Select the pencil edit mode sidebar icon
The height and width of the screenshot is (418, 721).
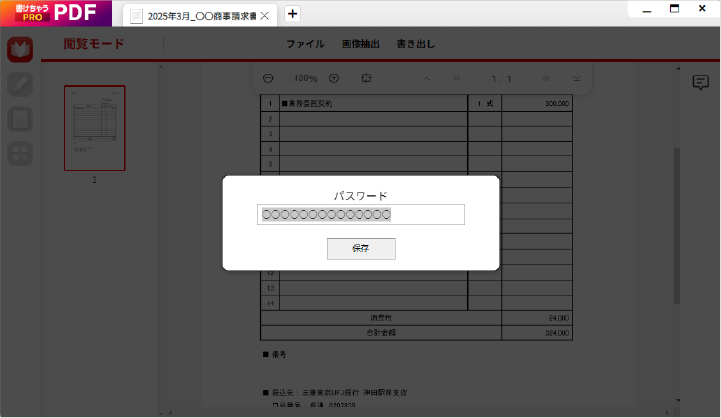click(20, 85)
